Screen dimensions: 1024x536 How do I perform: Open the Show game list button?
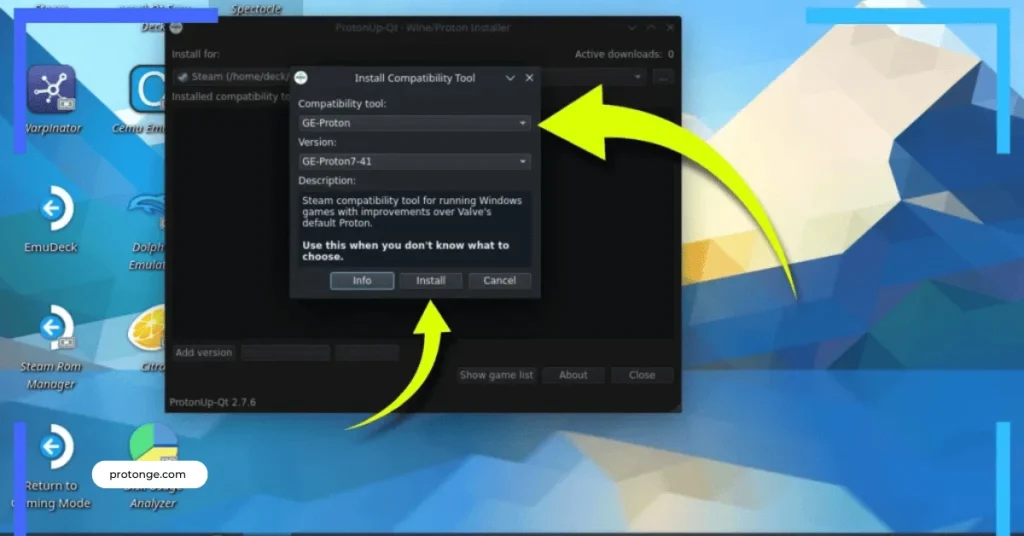[496, 375]
